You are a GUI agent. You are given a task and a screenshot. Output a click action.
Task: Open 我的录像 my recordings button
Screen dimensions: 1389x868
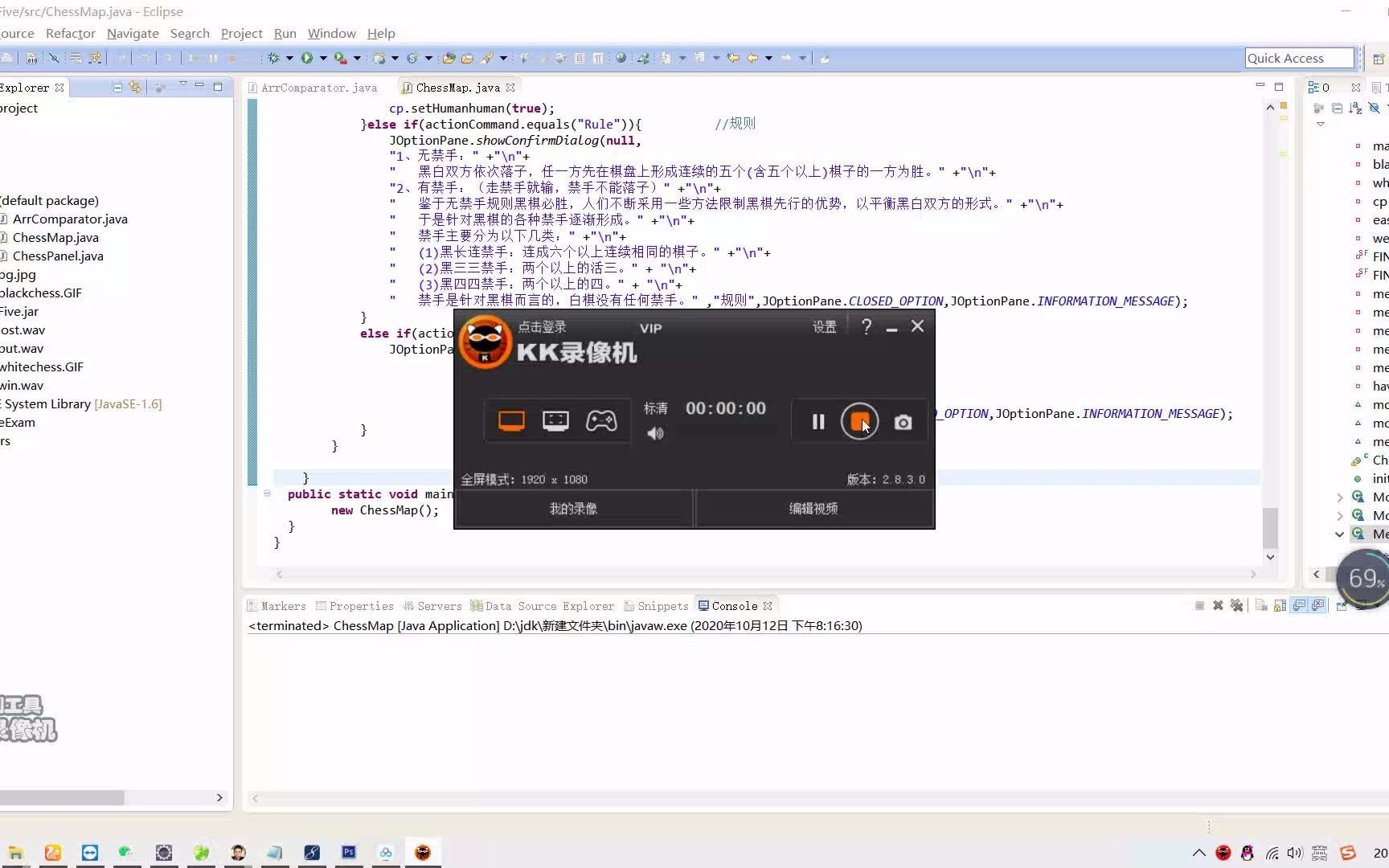573,509
